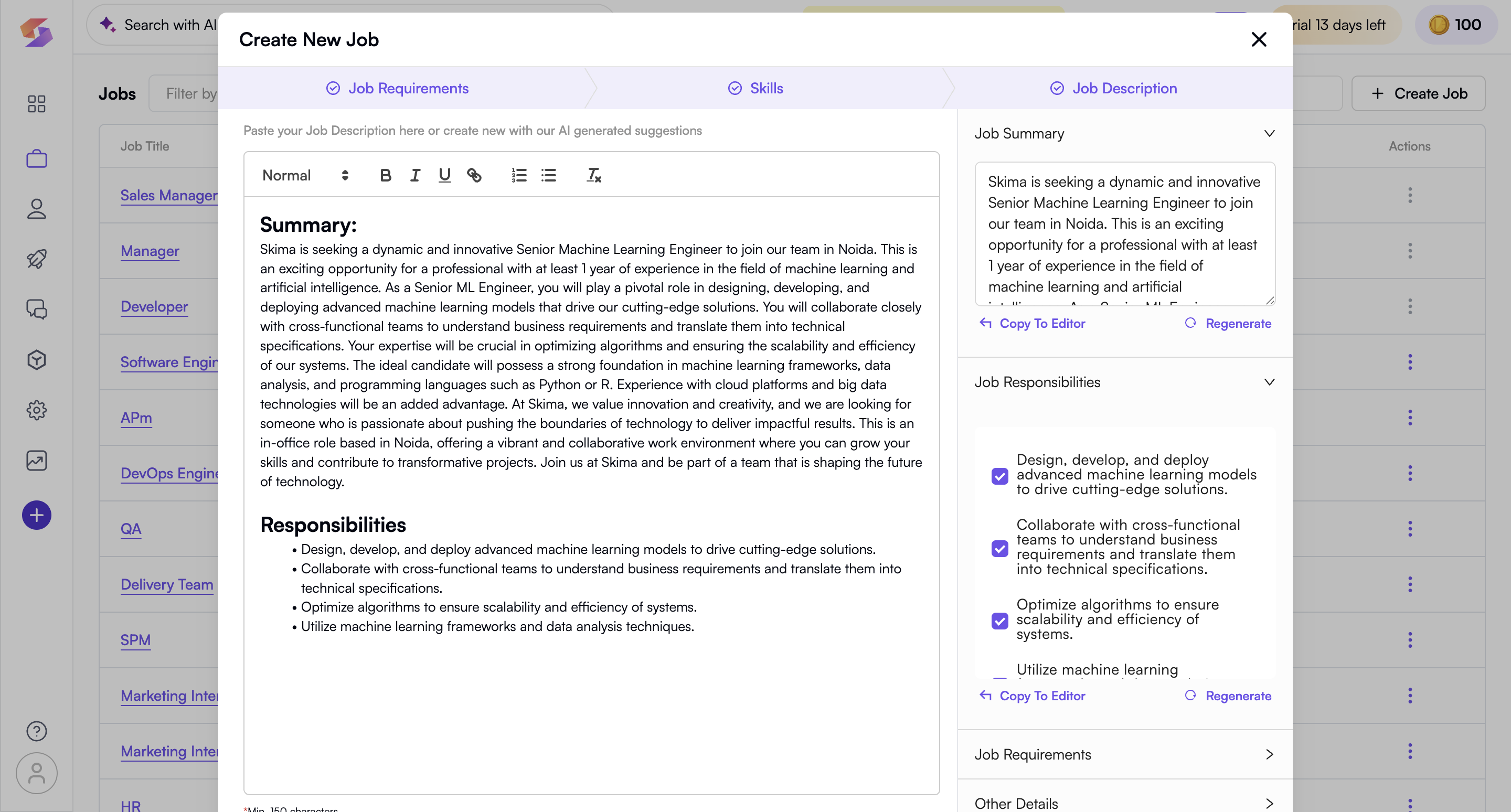Open the settings gear icon in sidebar
This screenshot has height=812, width=1511.
coord(36,410)
